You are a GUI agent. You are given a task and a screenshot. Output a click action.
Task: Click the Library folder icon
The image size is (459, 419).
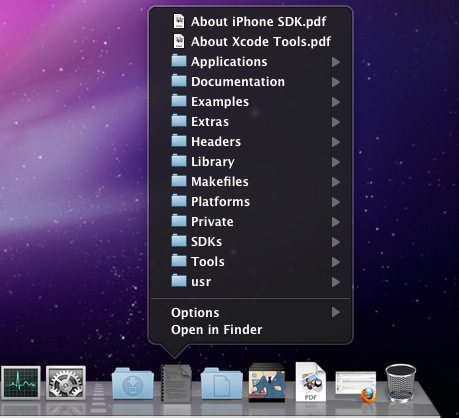(x=179, y=161)
